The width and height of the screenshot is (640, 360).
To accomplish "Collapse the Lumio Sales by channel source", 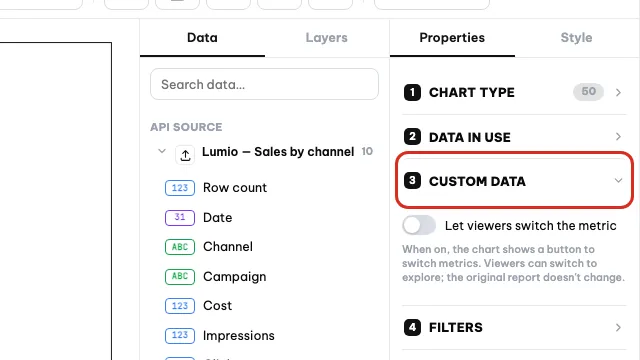I will 162,151.
